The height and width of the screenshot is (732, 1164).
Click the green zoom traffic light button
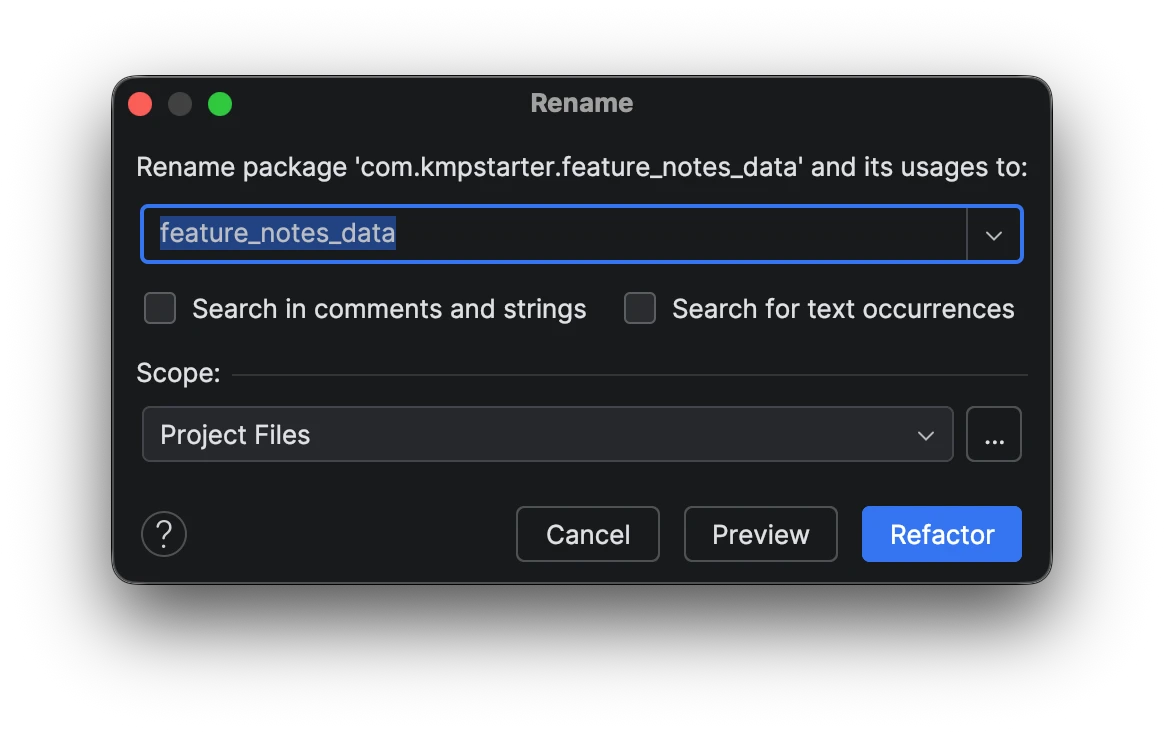click(x=220, y=103)
